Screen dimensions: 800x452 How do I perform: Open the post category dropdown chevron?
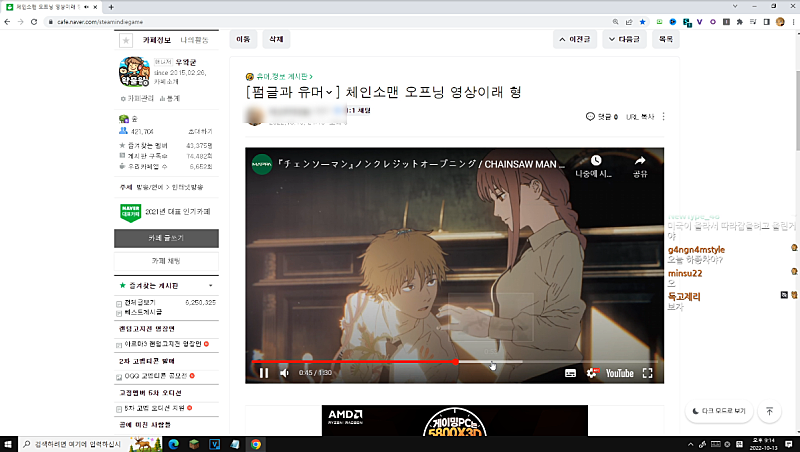329,92
